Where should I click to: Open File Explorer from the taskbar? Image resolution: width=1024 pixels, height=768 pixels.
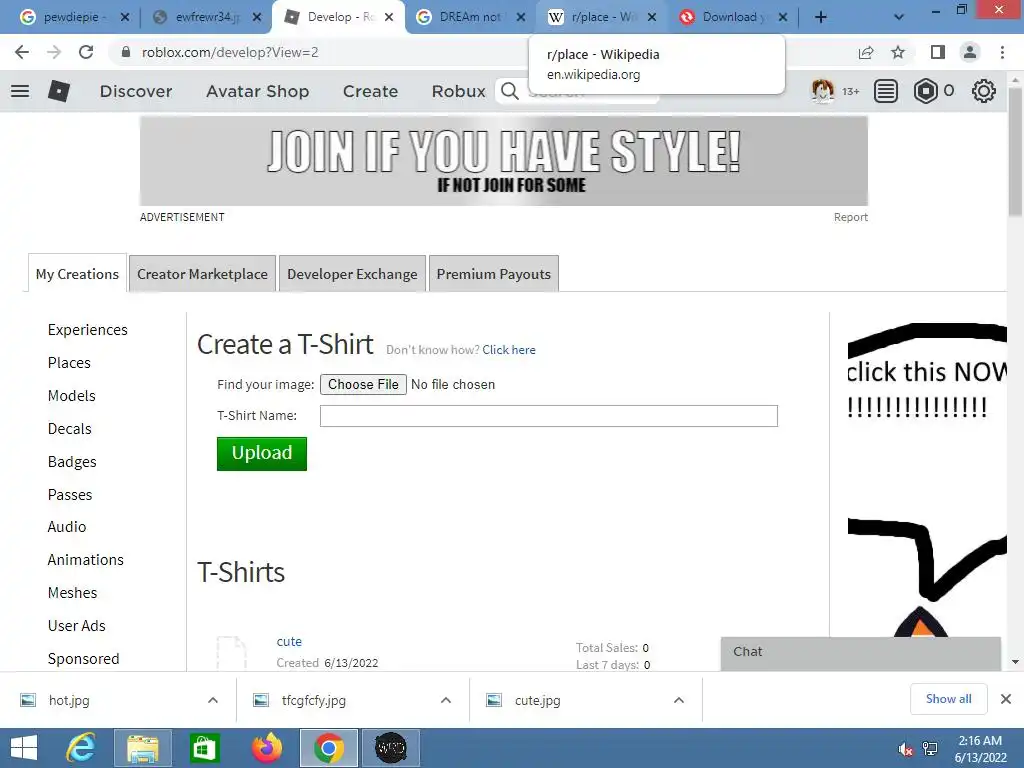point(142,748)
